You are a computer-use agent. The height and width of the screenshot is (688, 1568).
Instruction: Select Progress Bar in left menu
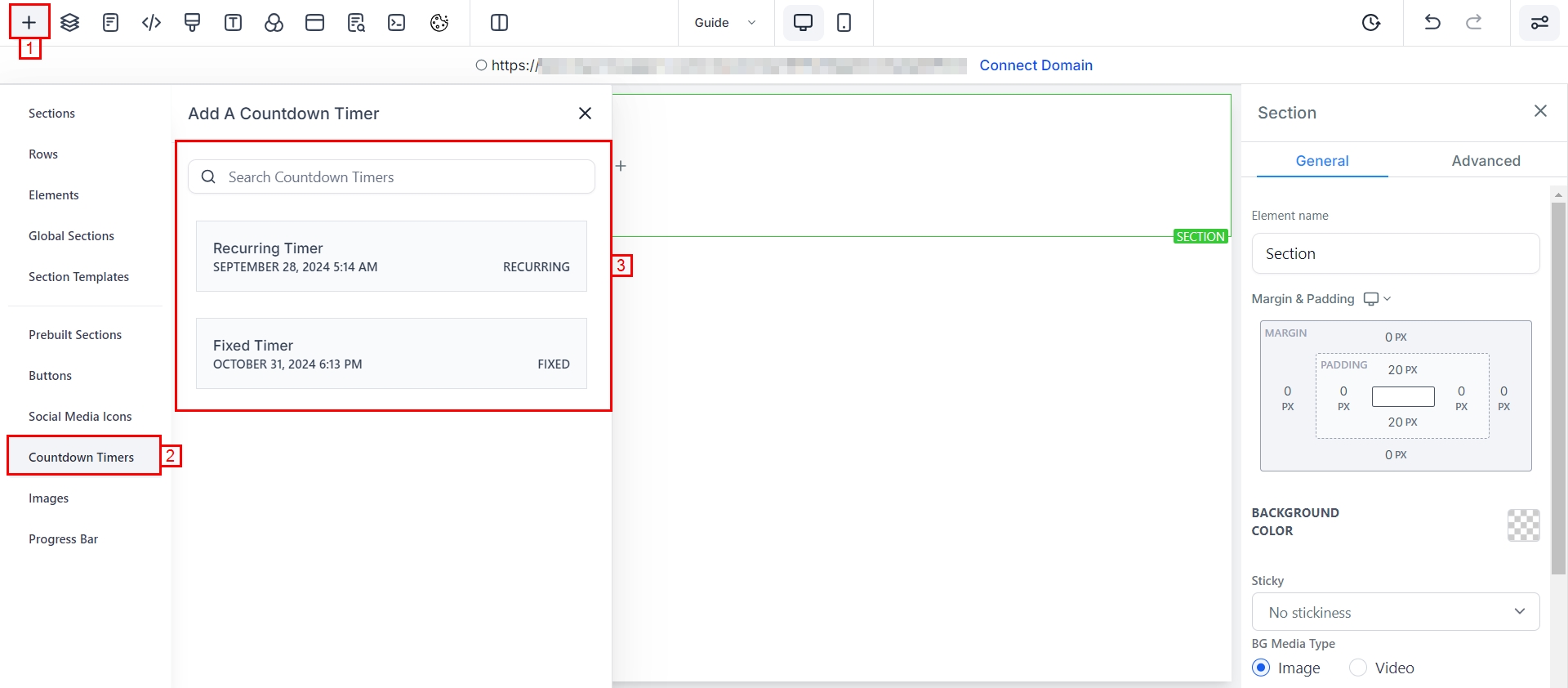[x=64, y=539]
